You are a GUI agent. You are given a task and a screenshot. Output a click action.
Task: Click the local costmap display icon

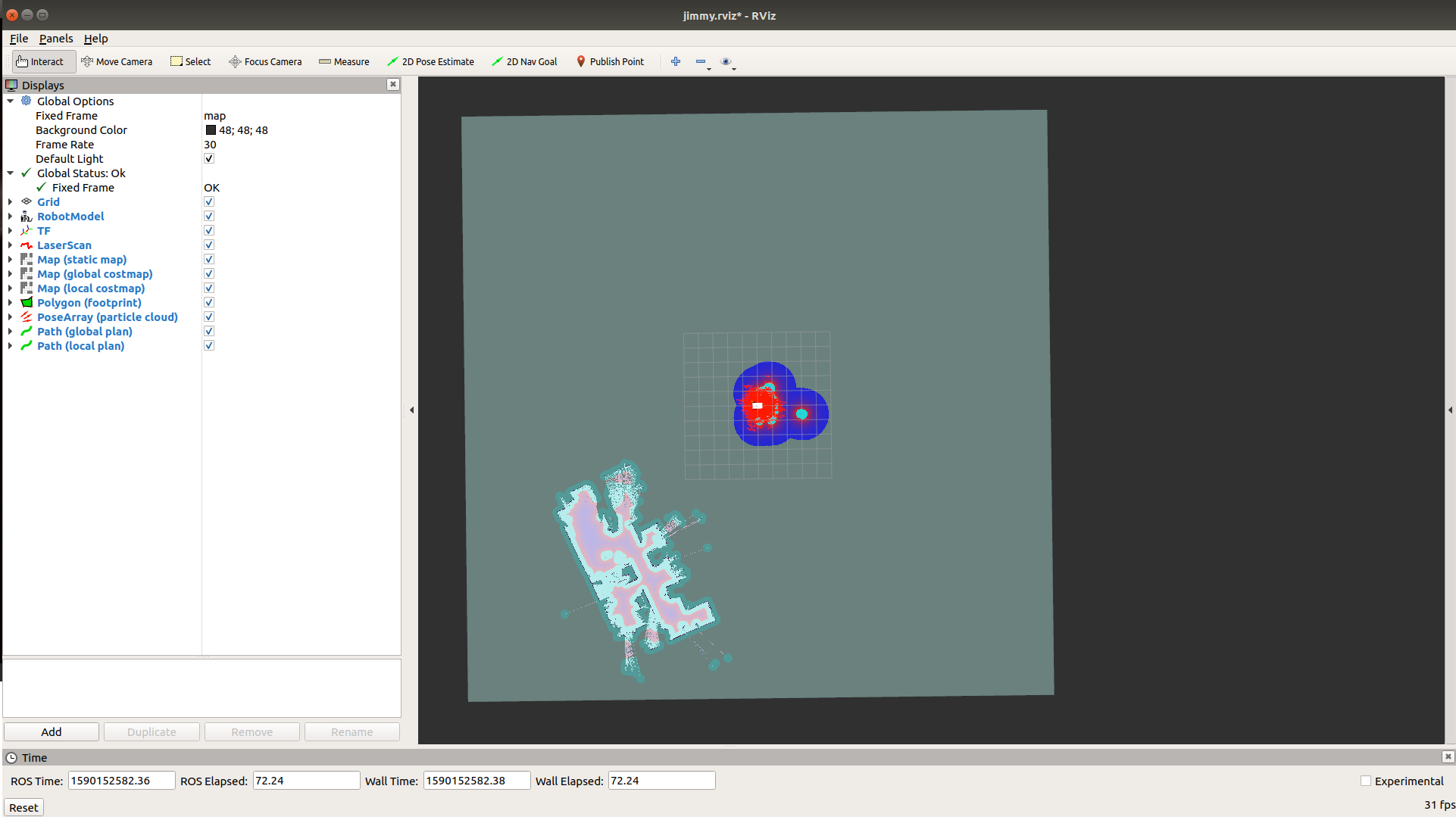(27, 288)
